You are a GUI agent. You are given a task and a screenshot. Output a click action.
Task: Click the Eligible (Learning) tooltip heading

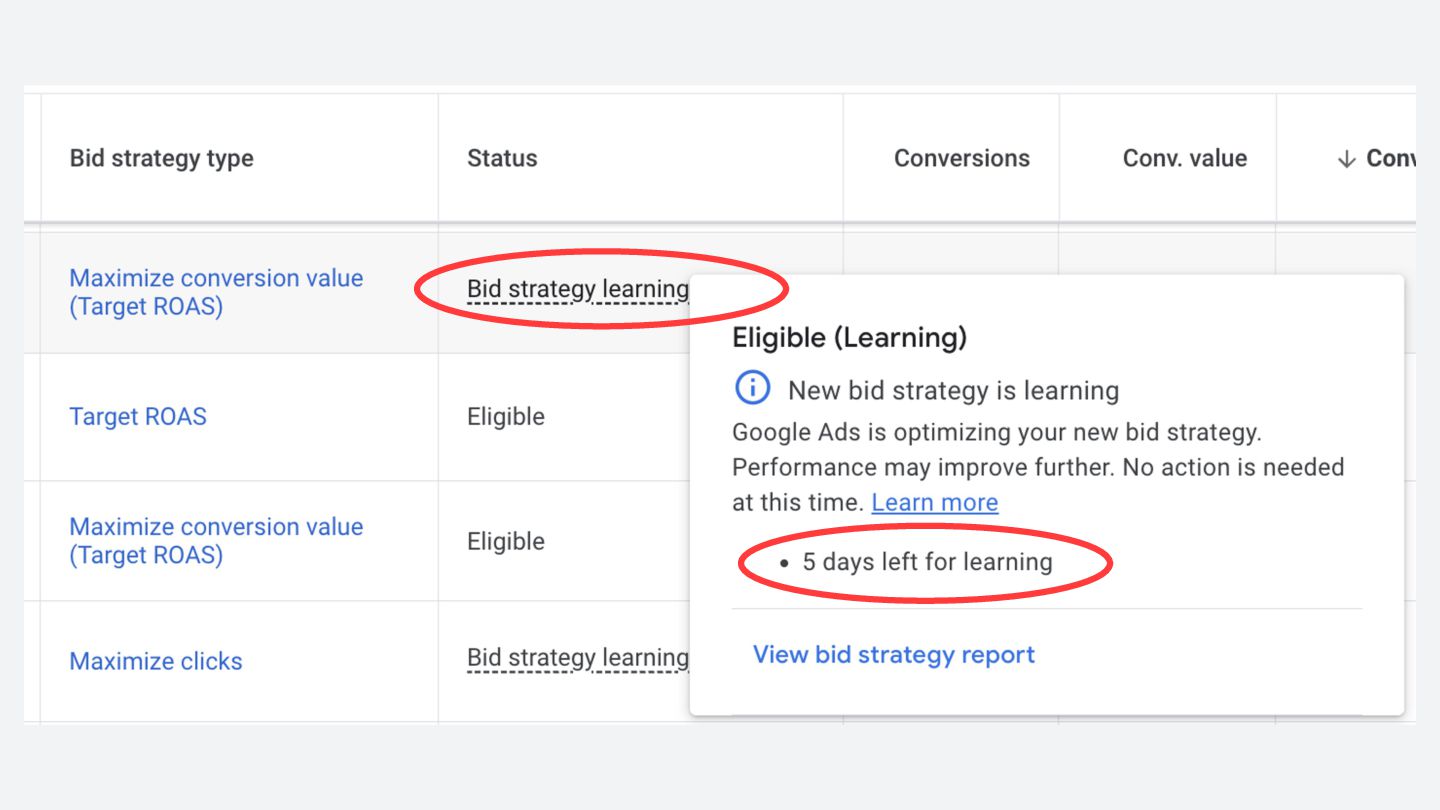[x=849, y=338]
